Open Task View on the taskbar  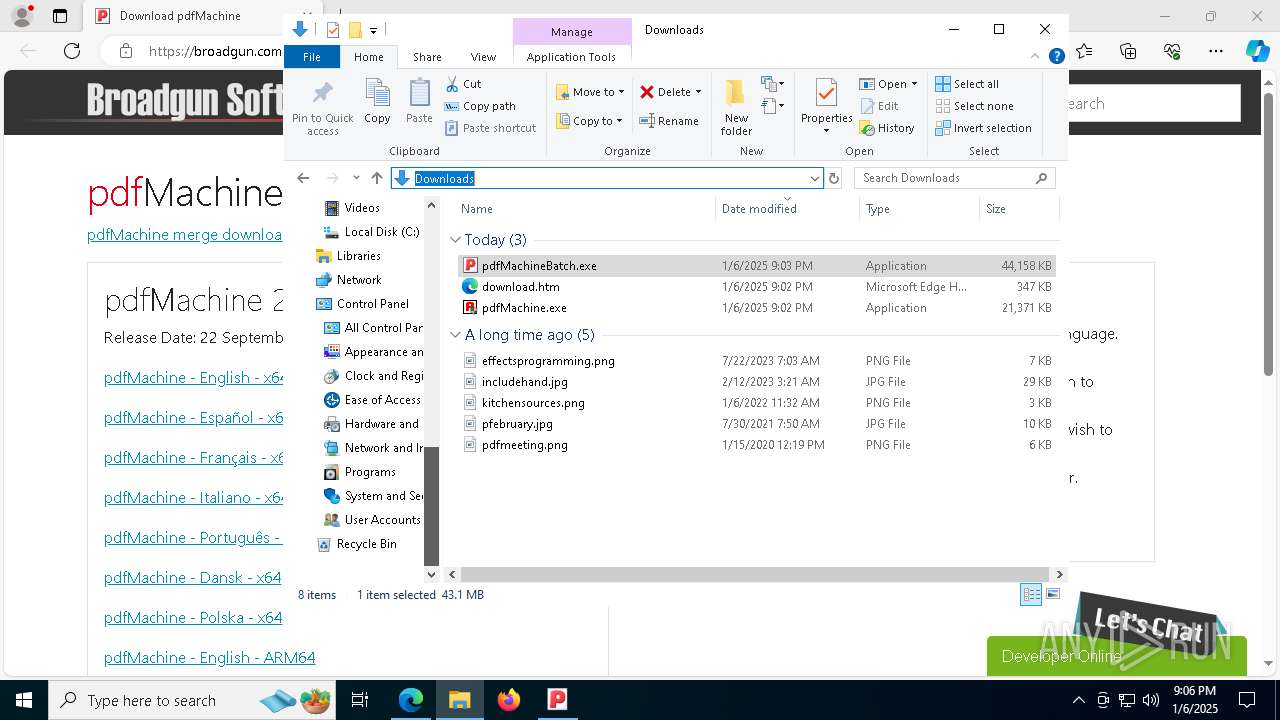(x=360, y=700)
